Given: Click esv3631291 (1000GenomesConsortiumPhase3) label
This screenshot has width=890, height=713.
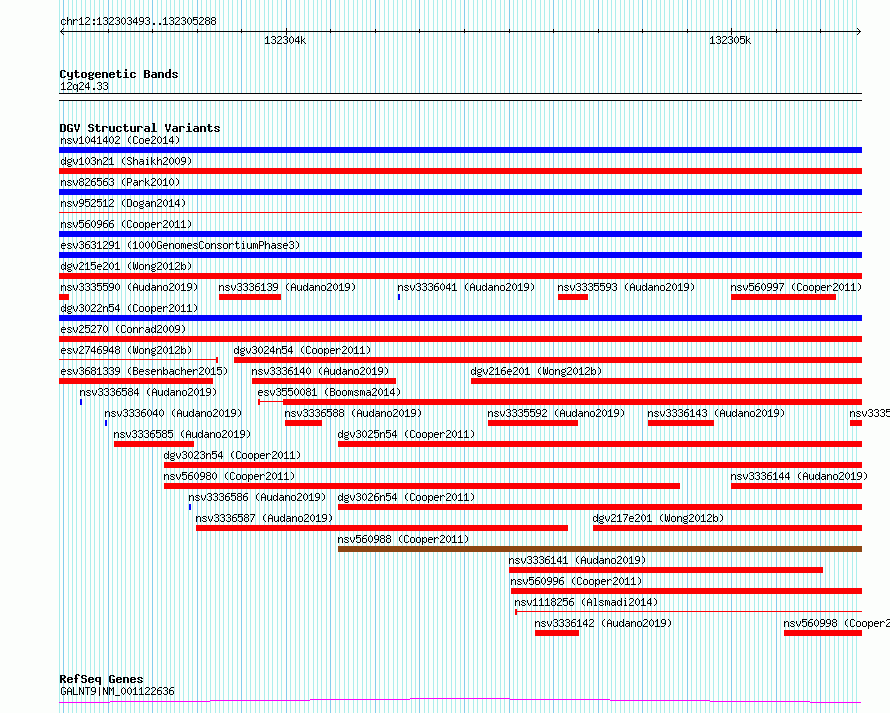Looking at the screenshot, I should pyautogui.click(x=180, y=245).
